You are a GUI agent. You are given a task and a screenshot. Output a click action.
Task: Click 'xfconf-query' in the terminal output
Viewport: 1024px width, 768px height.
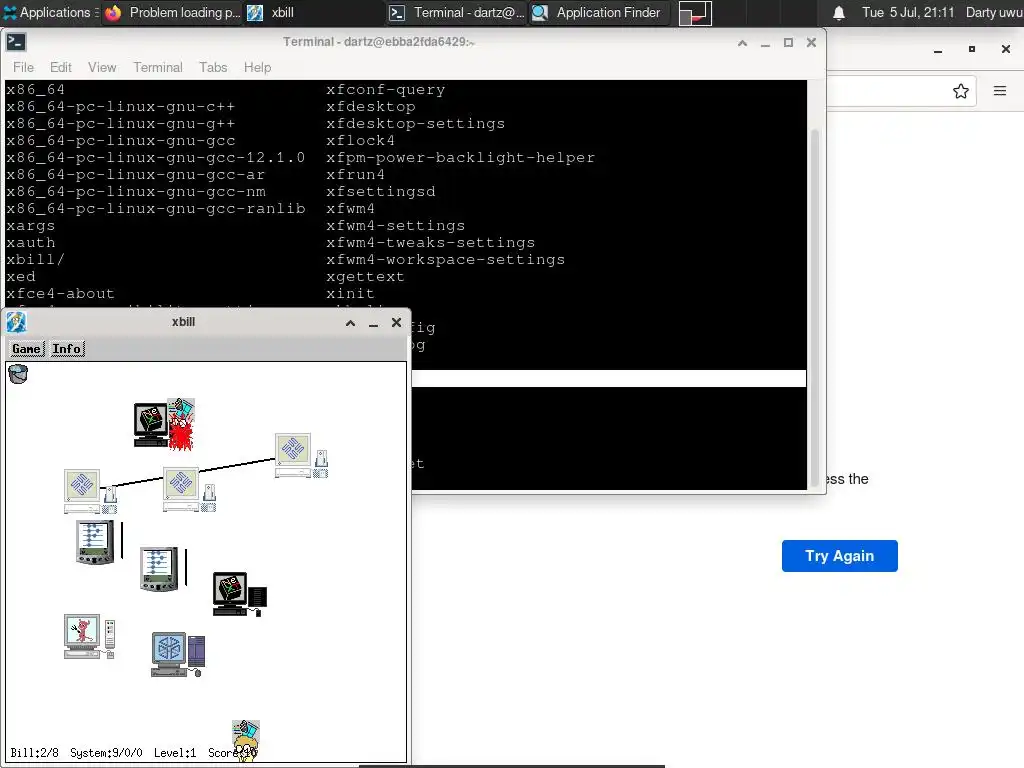pos(385,89)
